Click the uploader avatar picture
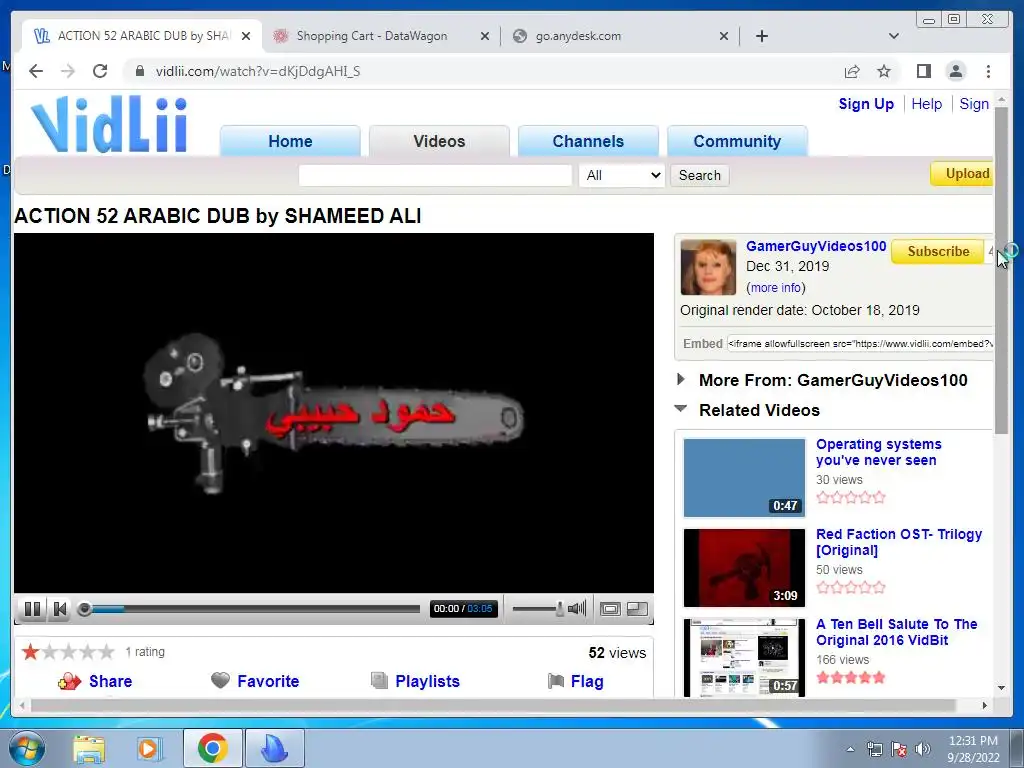This screenshot has width=1024, height=768. (x=708, y=267)
